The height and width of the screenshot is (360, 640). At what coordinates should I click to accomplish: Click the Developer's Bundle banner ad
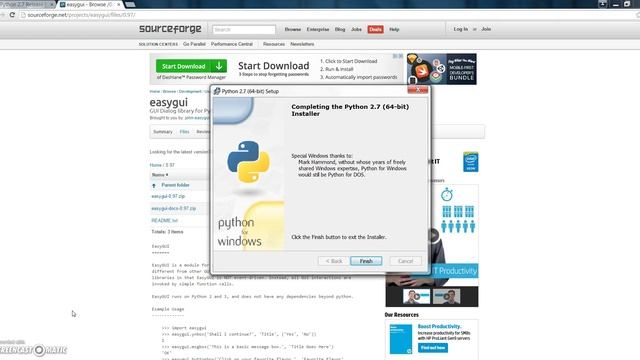(442, 69)
